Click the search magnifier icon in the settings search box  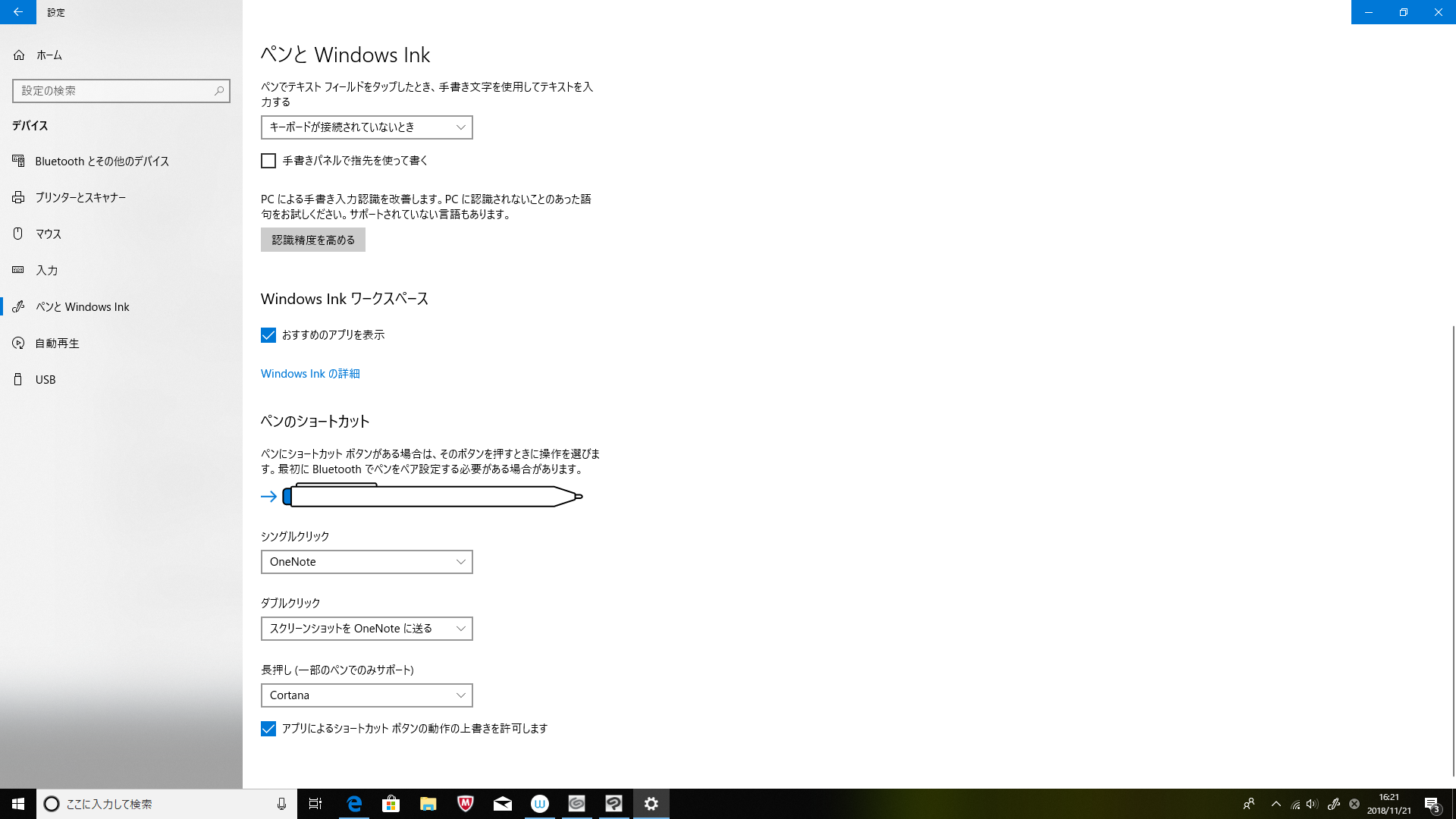tap(219, 91)
